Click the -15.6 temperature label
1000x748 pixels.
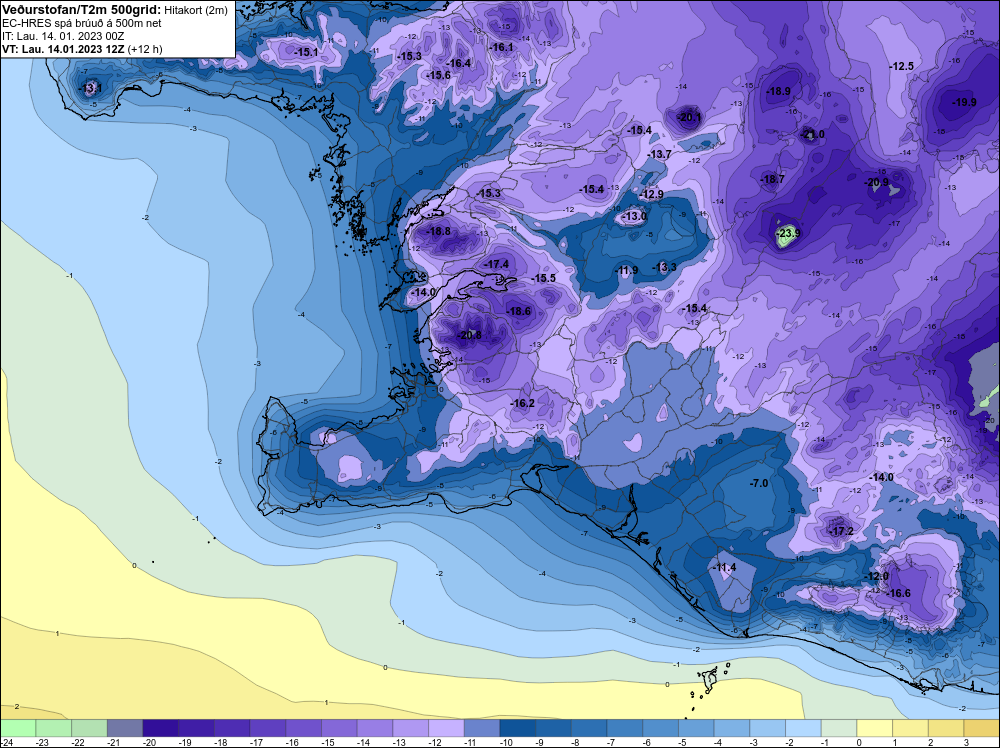coord(438,75)
